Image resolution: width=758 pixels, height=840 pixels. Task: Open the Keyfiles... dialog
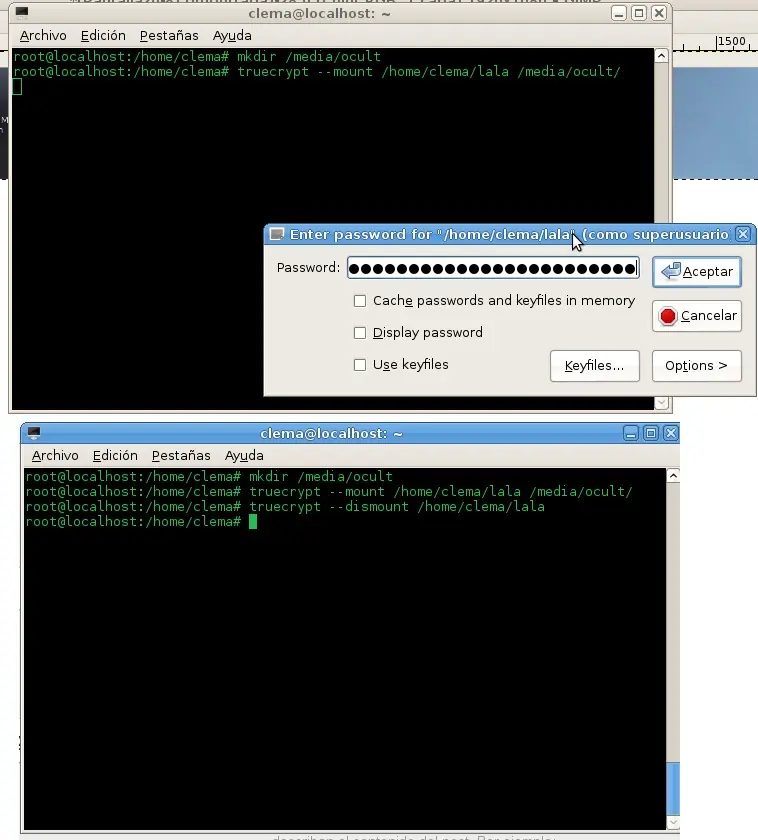tap(595, 366)
